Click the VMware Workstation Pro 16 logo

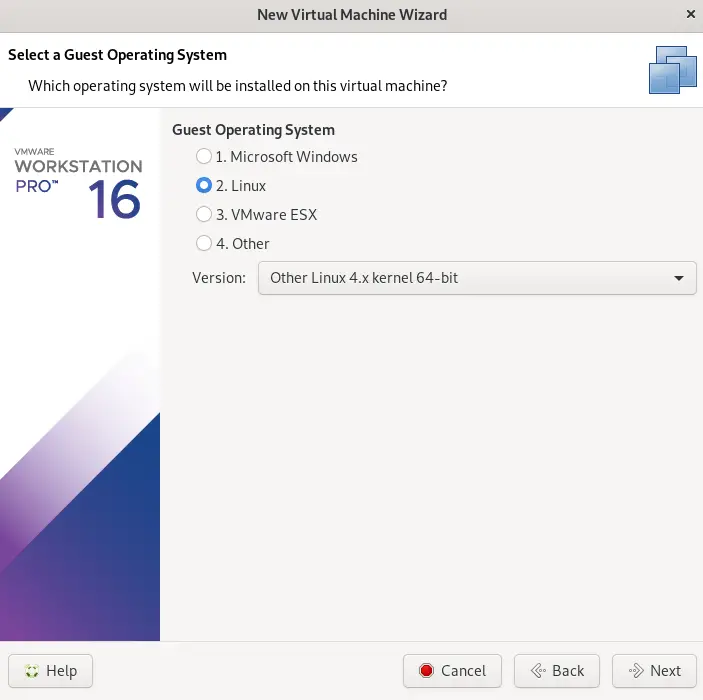[x=78, y=183]
